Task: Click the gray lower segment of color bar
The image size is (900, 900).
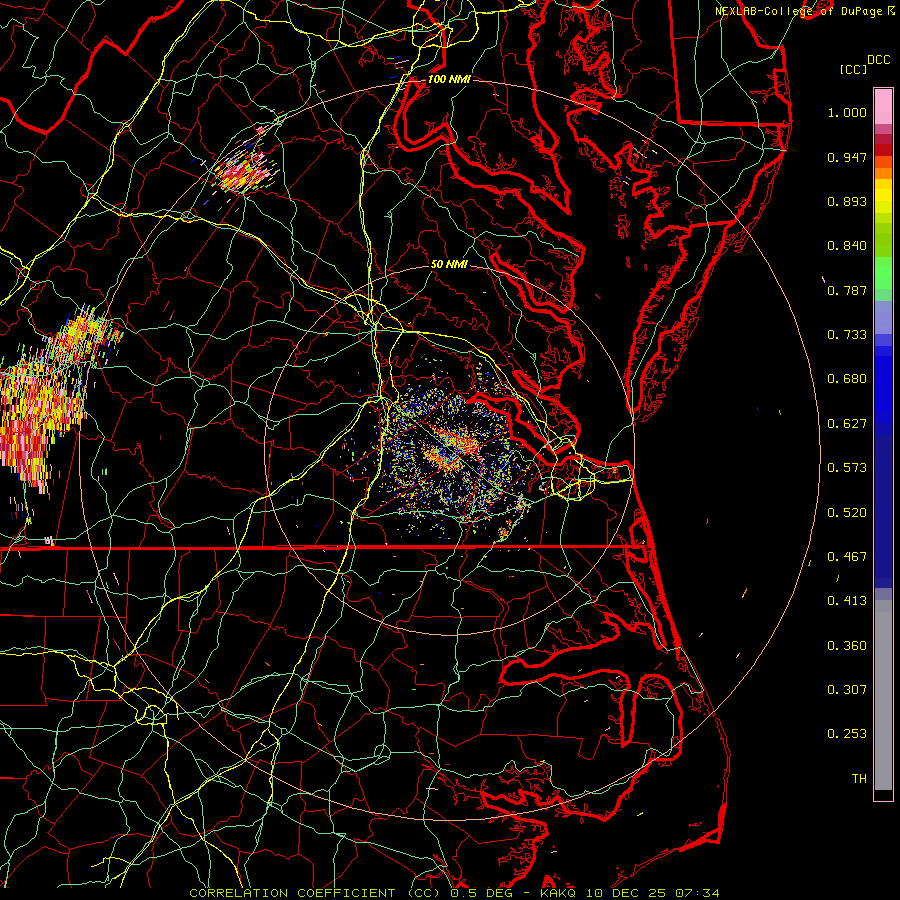Action: [x=883, y=695]
